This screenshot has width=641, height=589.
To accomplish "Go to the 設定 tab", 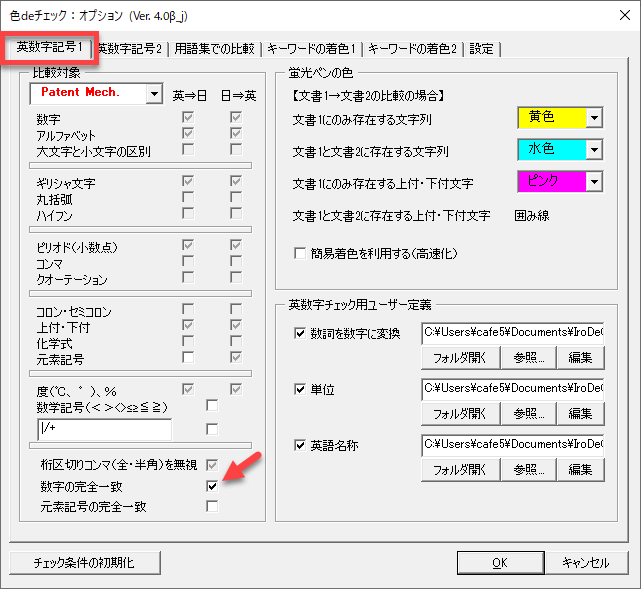I will click(x=481, y=48).
